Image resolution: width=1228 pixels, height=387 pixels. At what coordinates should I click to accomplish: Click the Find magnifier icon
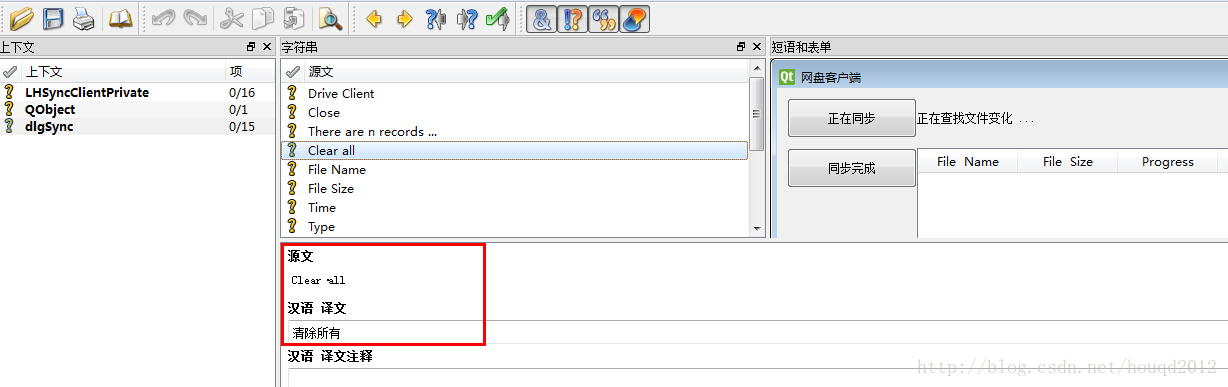click(329, 18)
